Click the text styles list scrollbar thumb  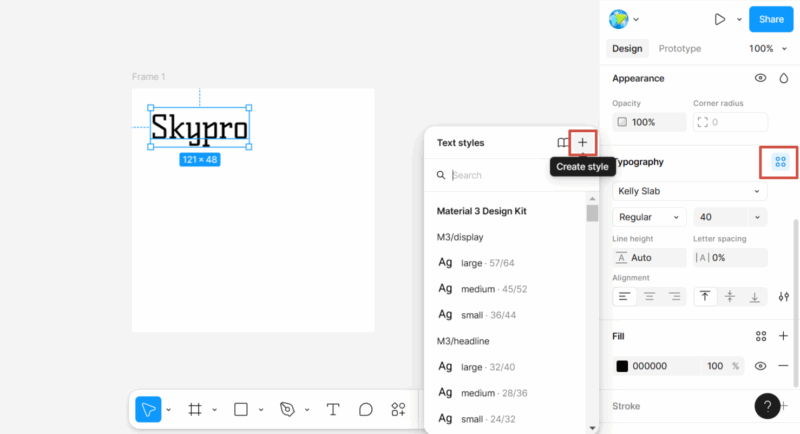pyautogui.click(x=592, y=213)
